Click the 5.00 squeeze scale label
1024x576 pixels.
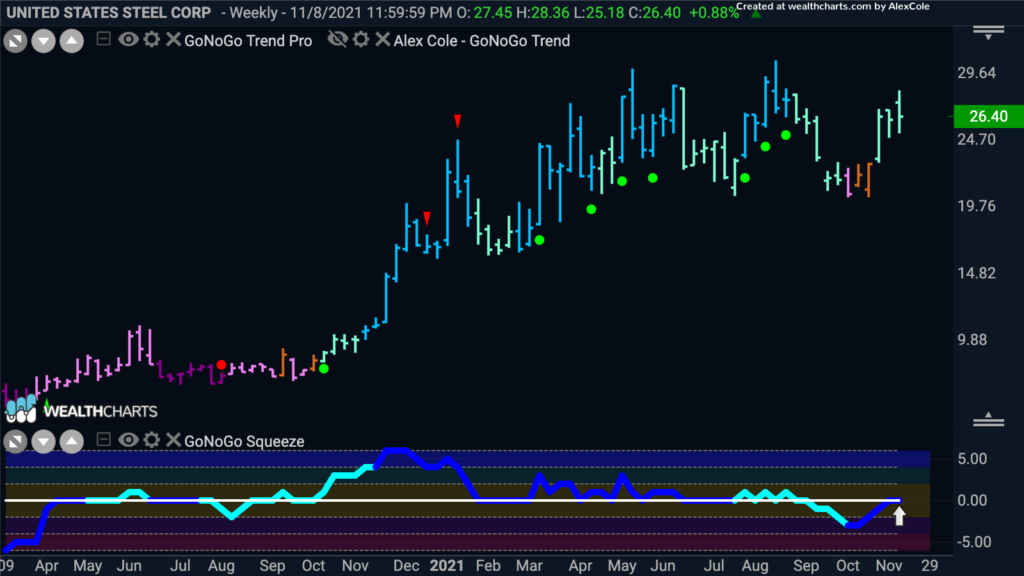[x=972, y=459]
